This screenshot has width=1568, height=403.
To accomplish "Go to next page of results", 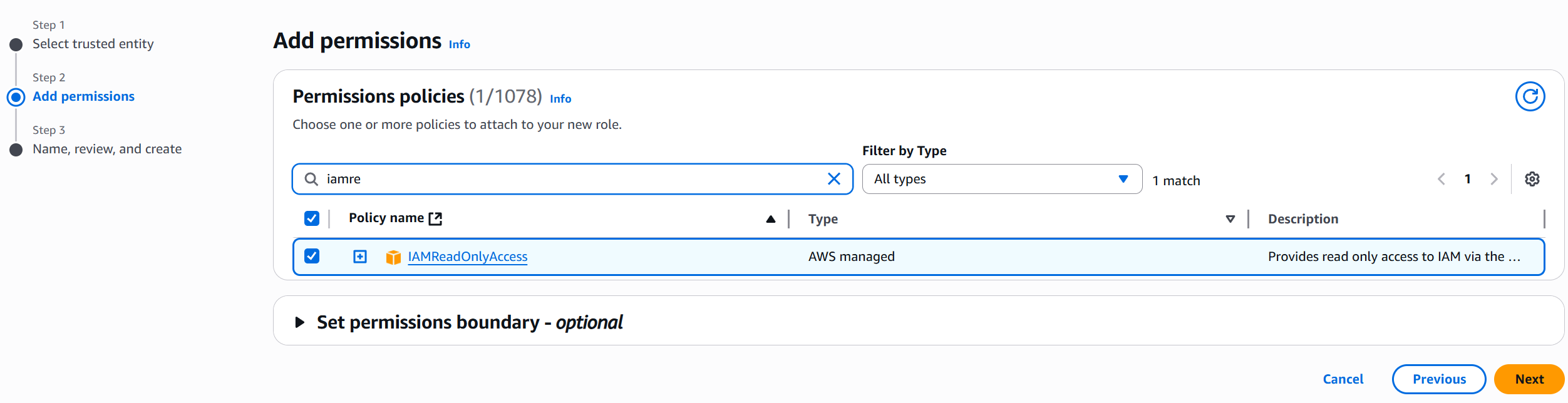I will click(1494, 179).
